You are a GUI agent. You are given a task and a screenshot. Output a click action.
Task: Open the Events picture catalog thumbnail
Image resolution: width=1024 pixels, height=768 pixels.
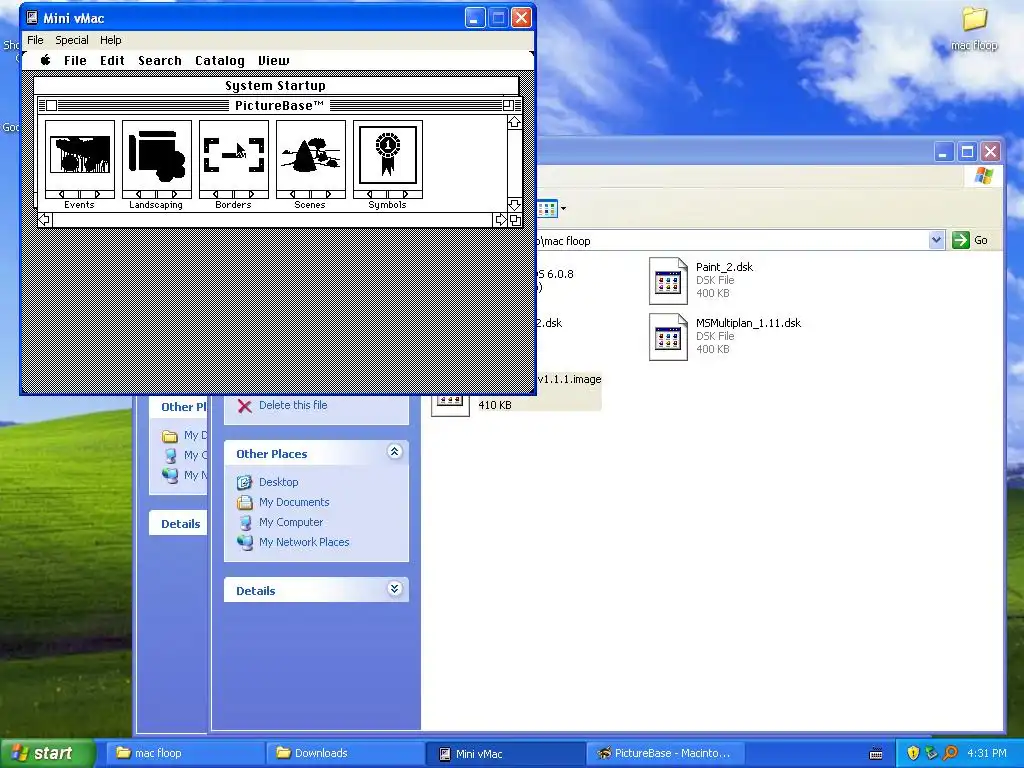pyautogui.click(x=80, y=155)
